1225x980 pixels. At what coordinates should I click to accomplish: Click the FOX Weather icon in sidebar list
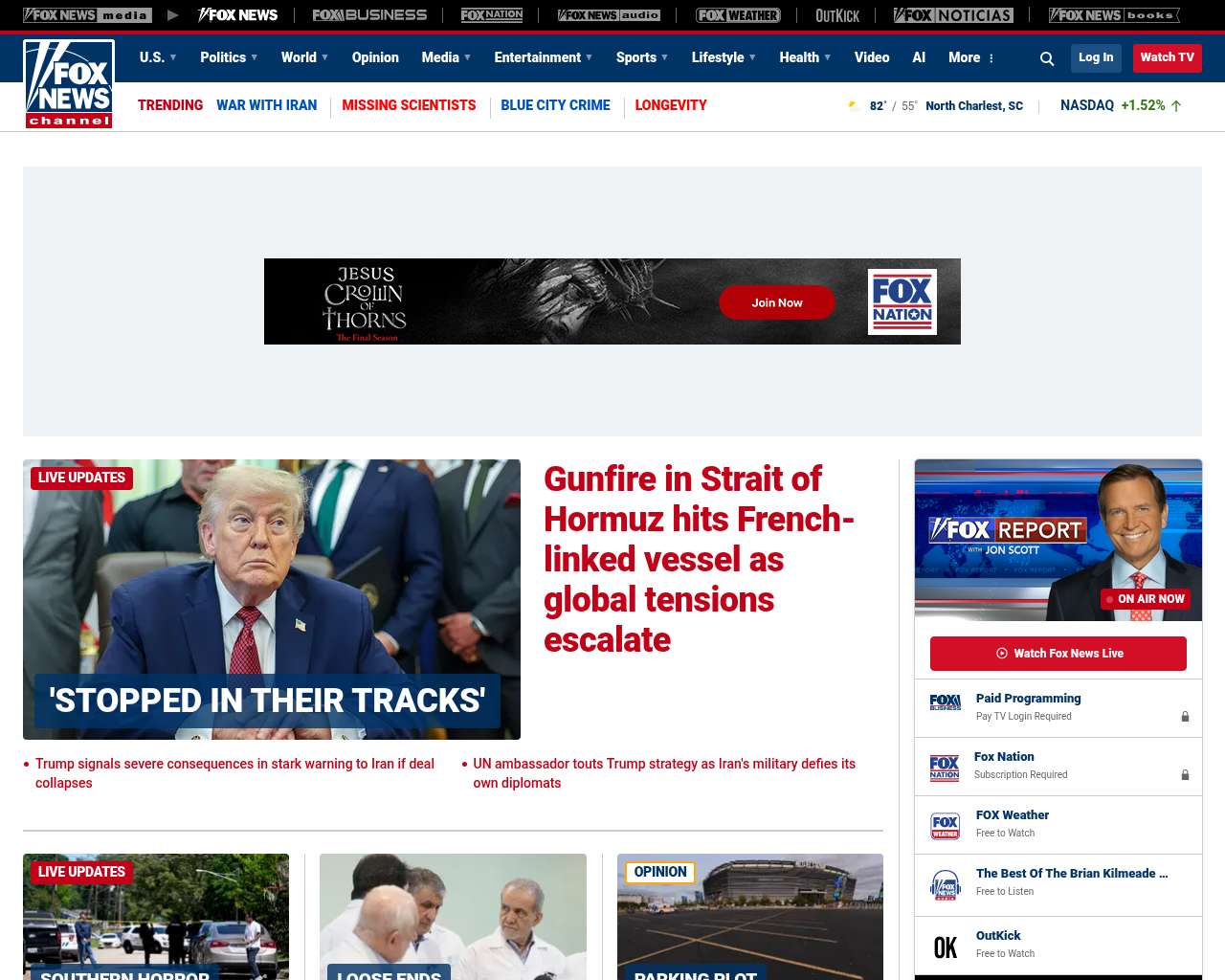click(x=946, y=826)
